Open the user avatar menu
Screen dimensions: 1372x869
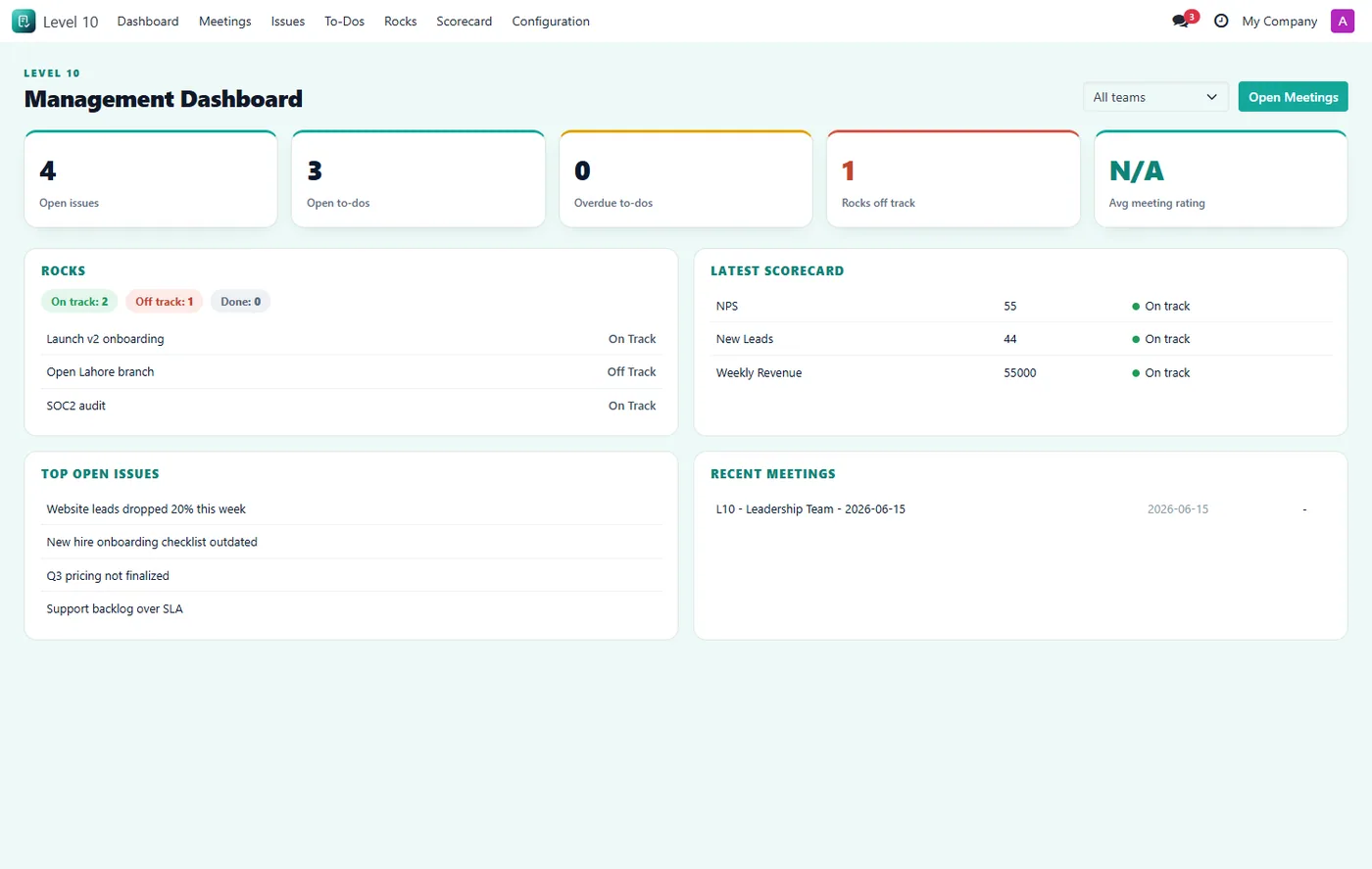tap(1343, 21)
